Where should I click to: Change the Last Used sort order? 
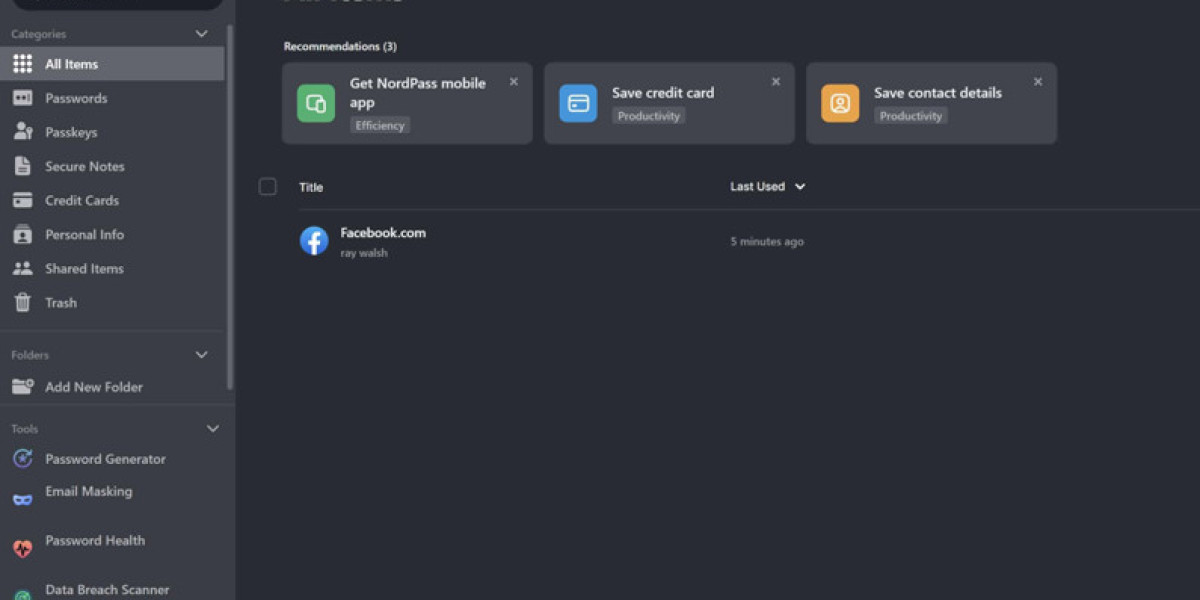[x=767, y=186]
